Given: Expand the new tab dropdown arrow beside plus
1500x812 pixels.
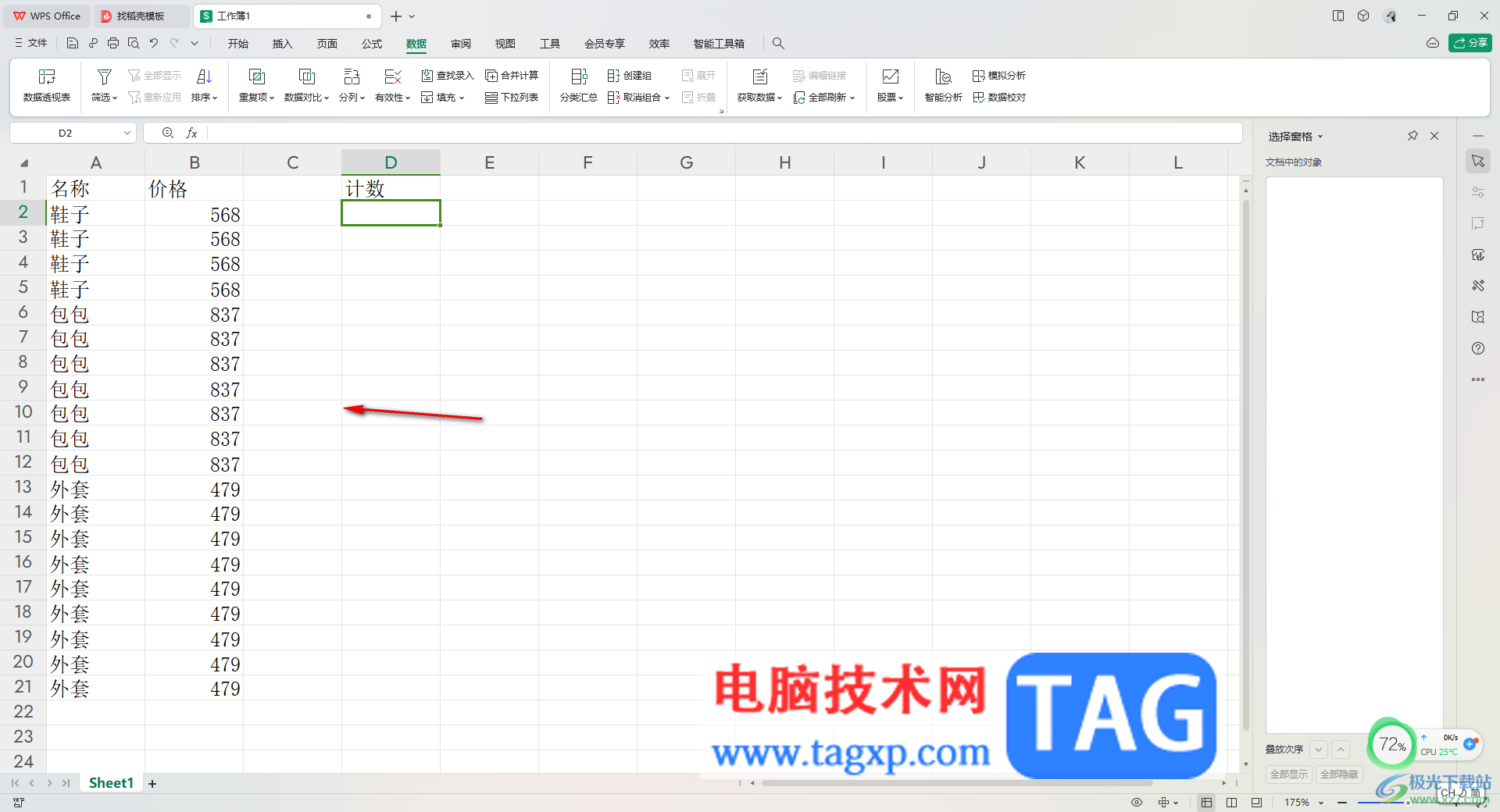Looking at the screenshot, I should click(x=412, y=16).
